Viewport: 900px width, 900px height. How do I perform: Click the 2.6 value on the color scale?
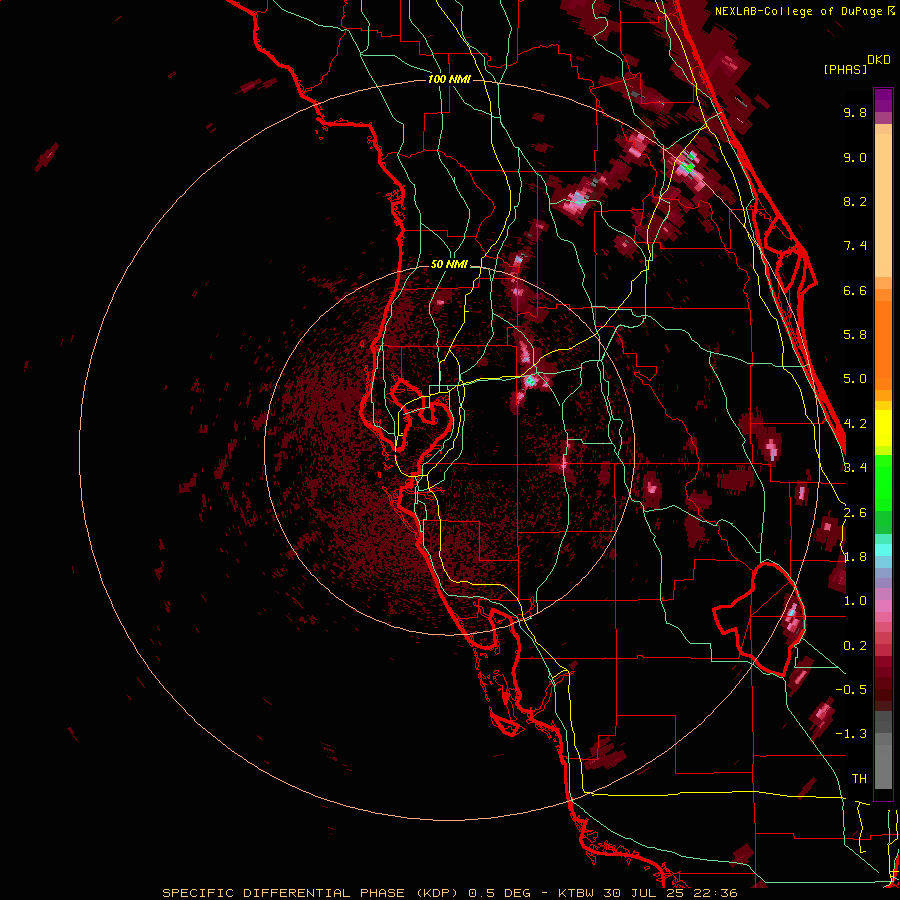tap(855, 513)
